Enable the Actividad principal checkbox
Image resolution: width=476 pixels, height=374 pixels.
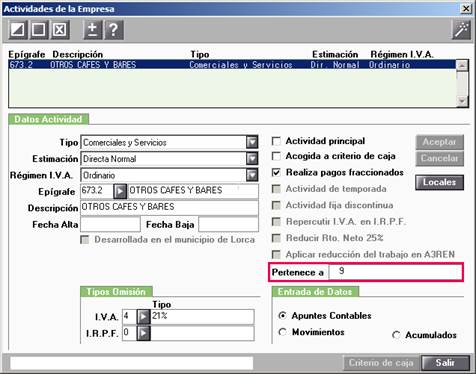pyautogui.click(x=276, y=141)
